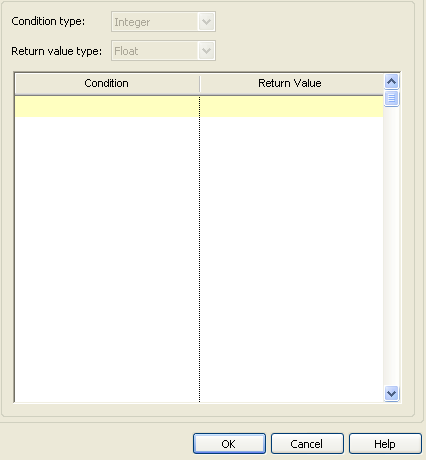426x460 pixels.
Task: Select the Integer combo box field
Action: (x=163, y=22)
